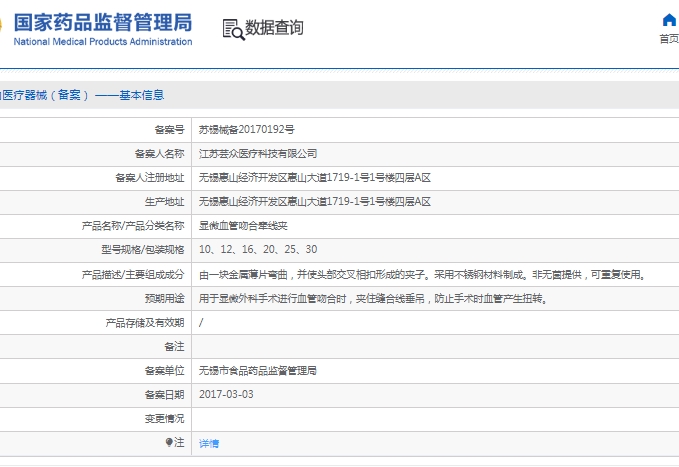679x467 pixels.
Task: Click the 预期用途 row label
Action: [165, 298]
